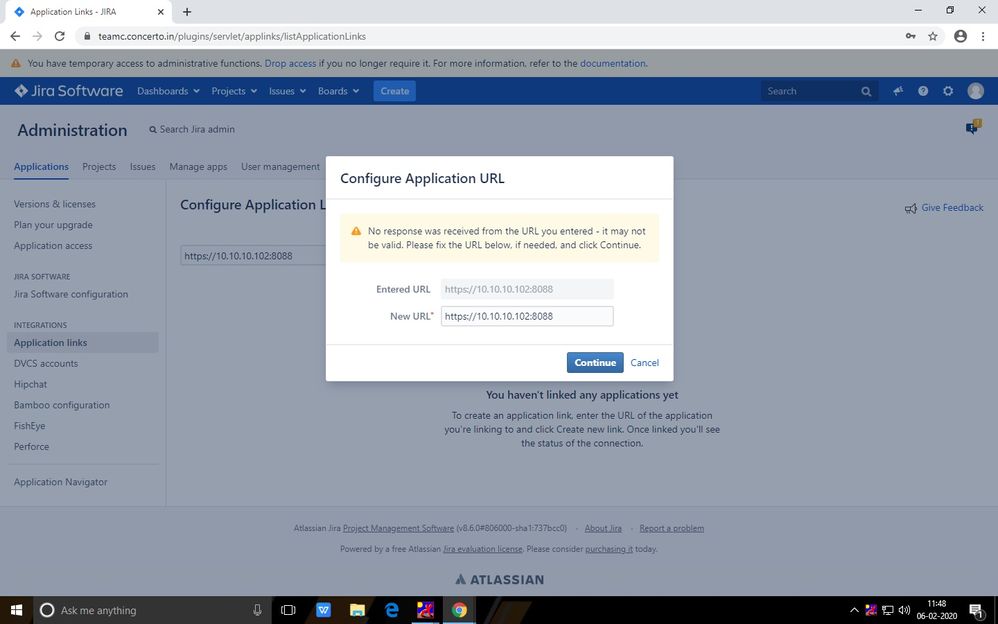Open the WPS Writer taskbar icon

click(x=323, y=610)
